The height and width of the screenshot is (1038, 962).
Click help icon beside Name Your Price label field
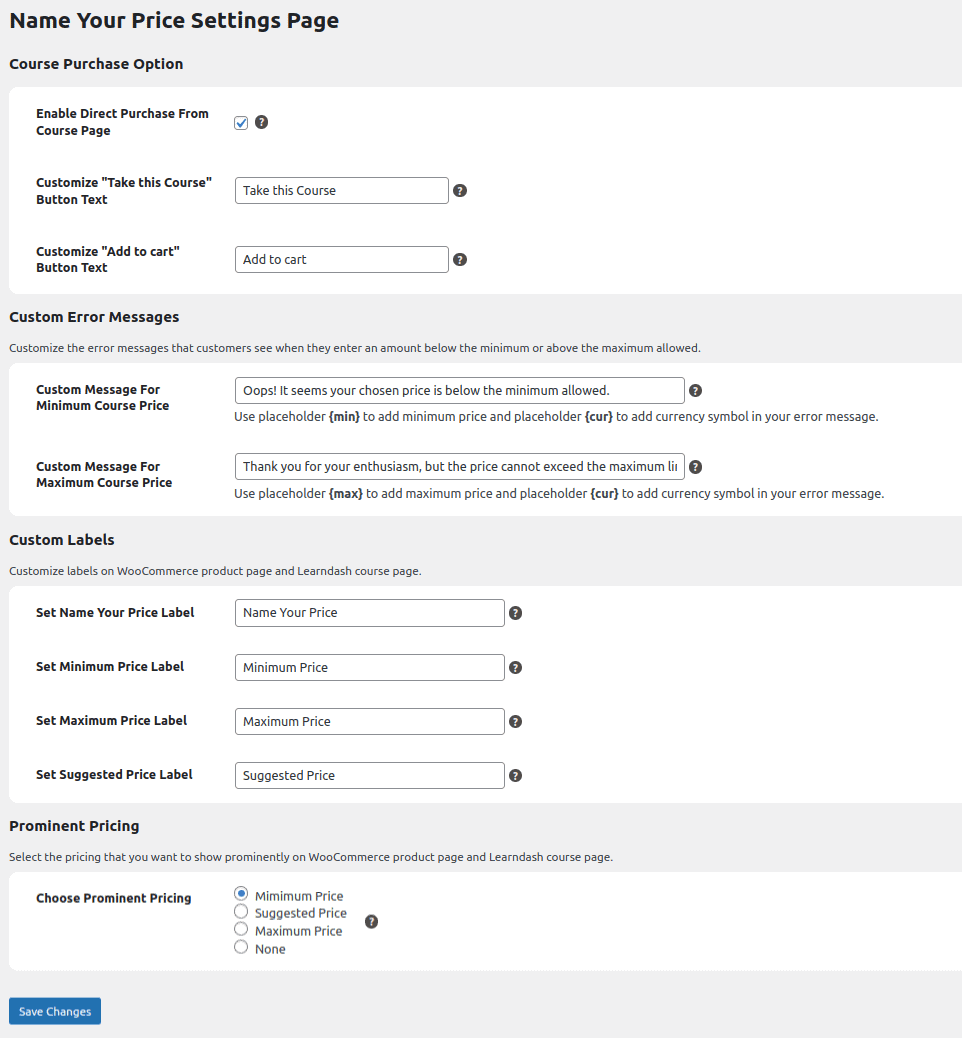click(516, 613)
